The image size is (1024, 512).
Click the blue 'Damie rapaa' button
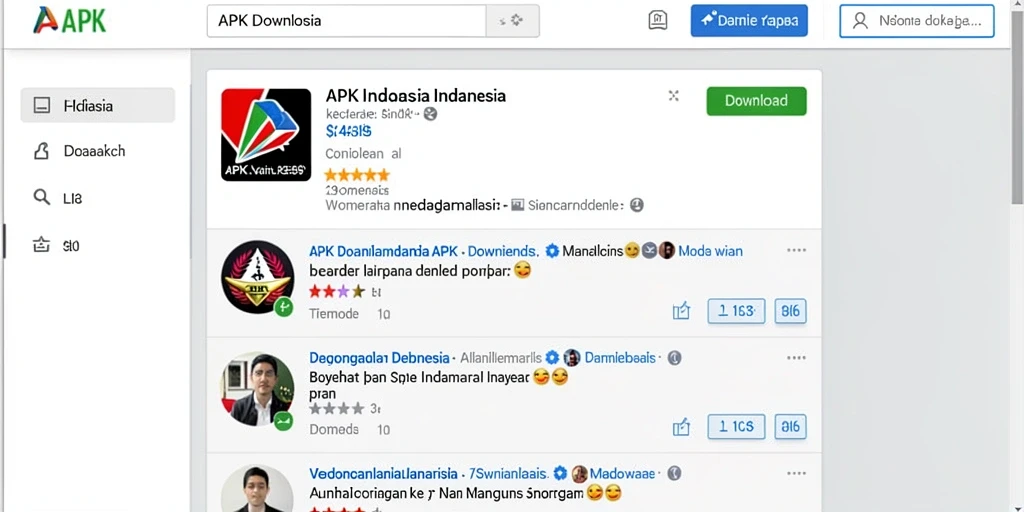click(749, 21)
